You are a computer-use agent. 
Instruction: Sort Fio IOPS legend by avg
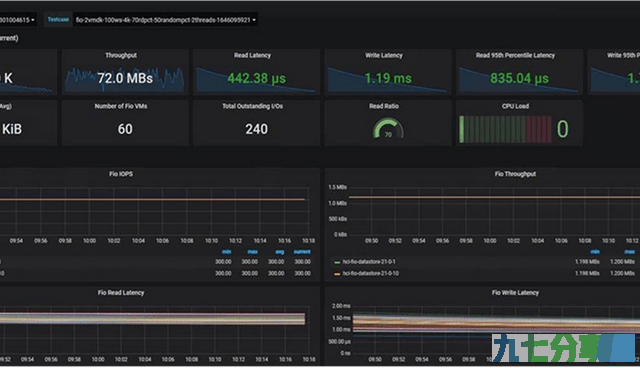279,252
